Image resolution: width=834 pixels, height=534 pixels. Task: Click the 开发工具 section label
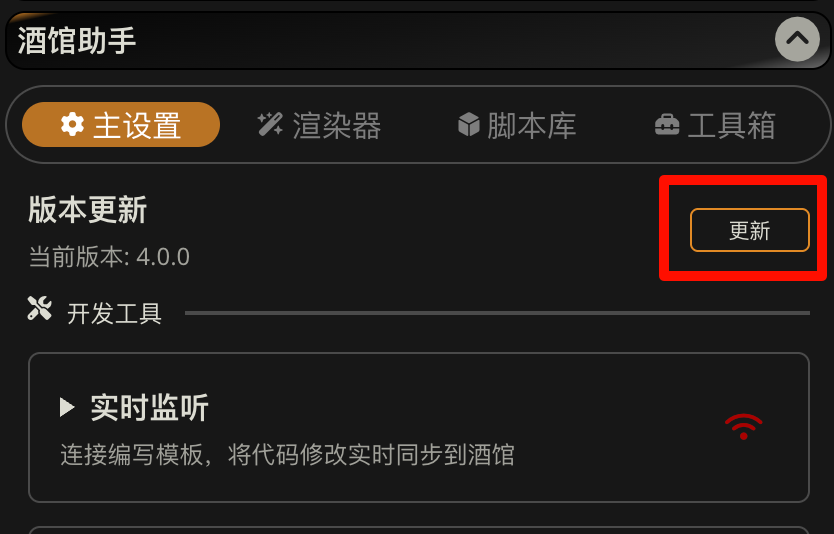(114, 313)
